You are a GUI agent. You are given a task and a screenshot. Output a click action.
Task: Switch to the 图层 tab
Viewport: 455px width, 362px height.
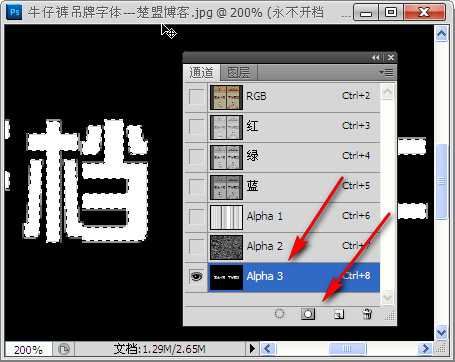[238, 72]
